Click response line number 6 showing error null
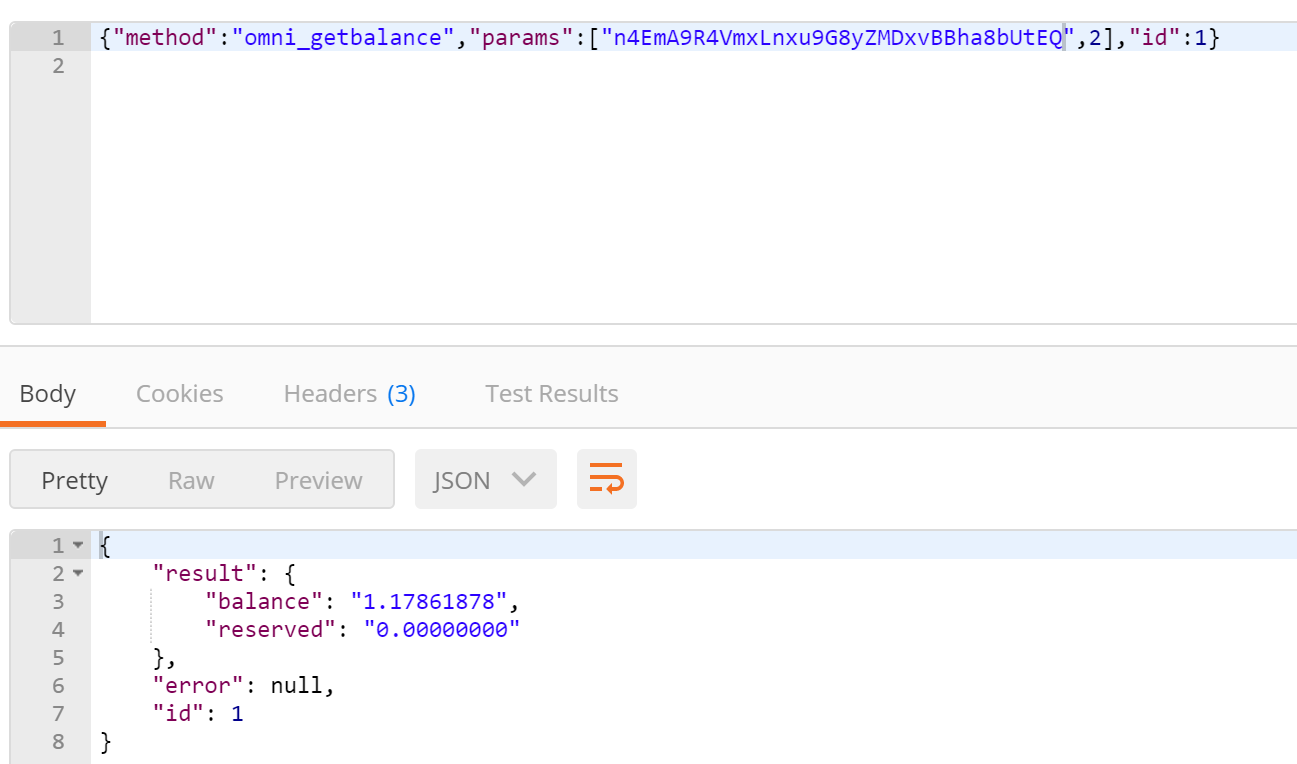This screenshot has width=1297, height=764. [57, 685]
